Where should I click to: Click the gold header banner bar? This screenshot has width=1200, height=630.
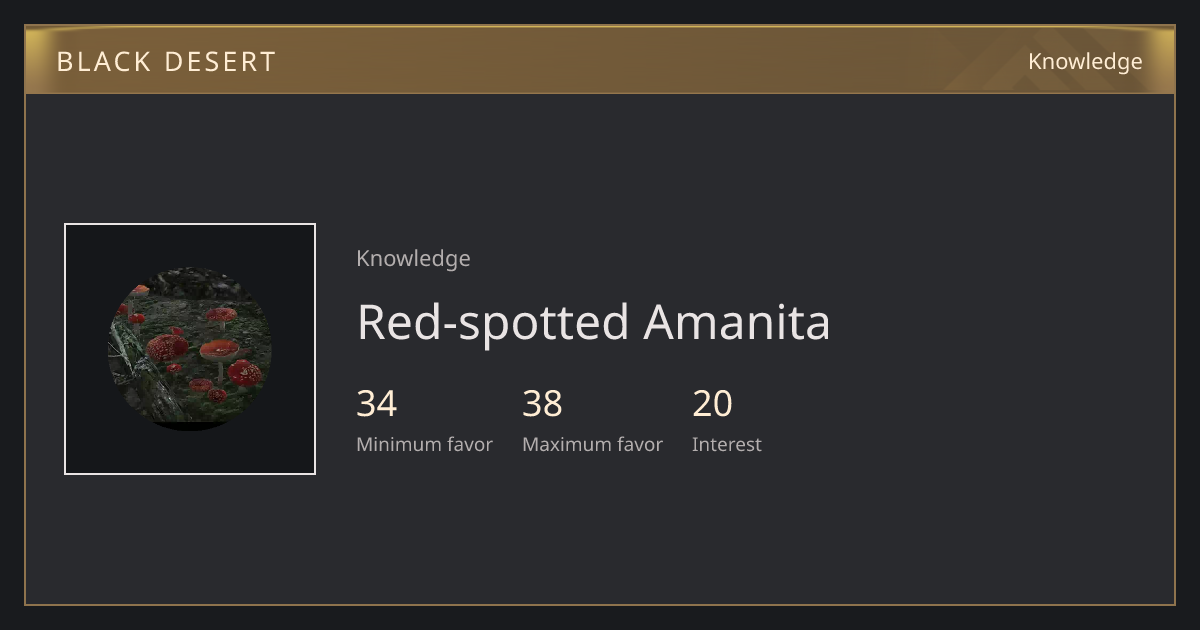(600, 60)
